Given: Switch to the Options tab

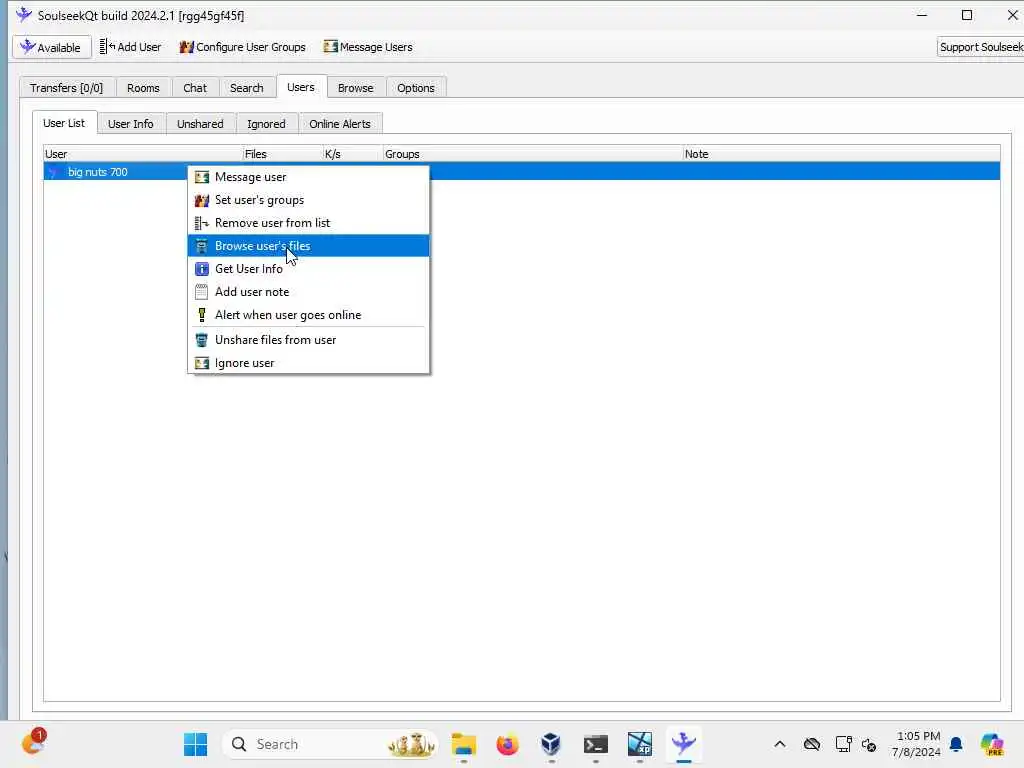Looking at the screenshot, I should (415, 88).
